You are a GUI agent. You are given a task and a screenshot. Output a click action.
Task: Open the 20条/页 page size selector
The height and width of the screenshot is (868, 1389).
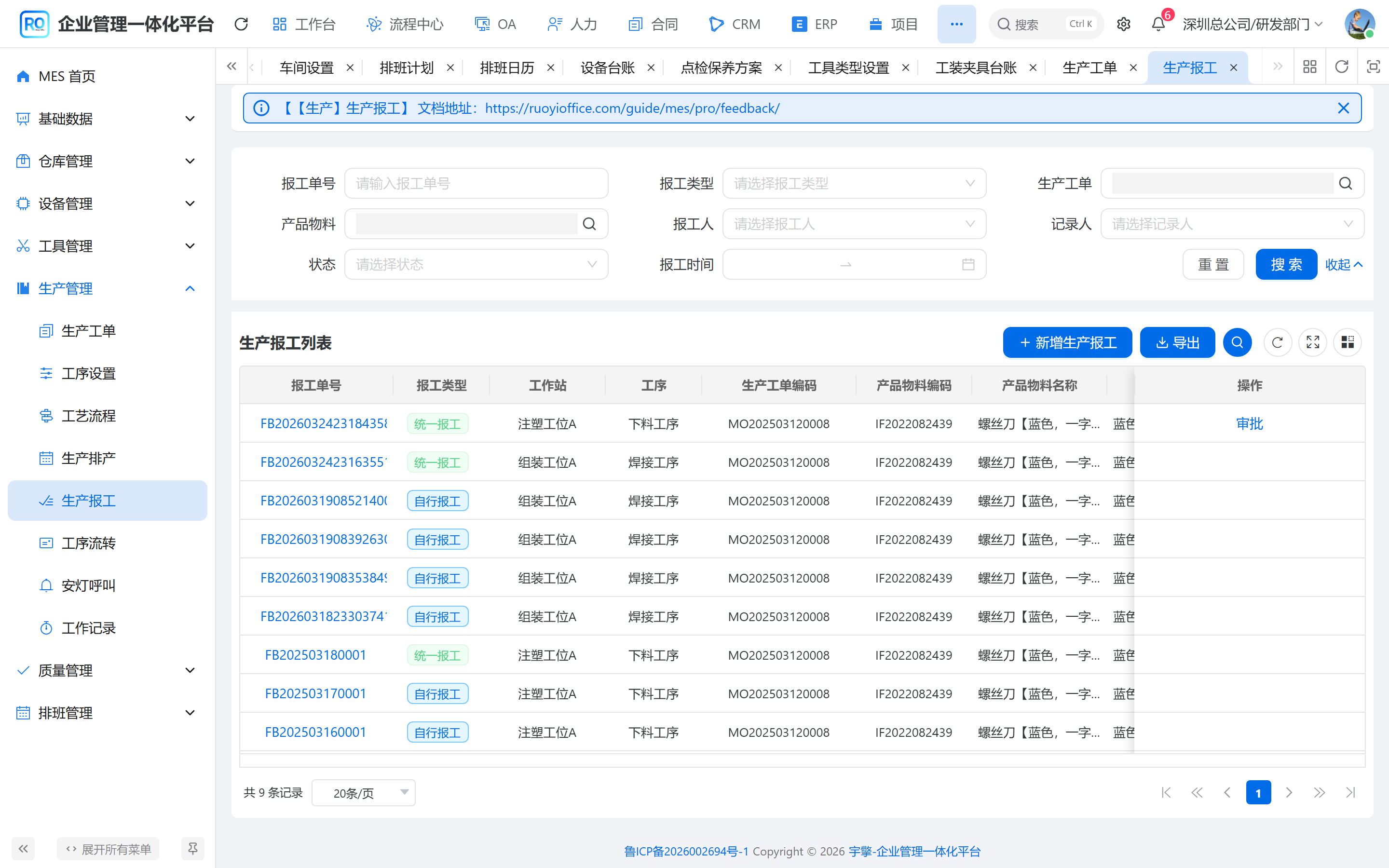tap(363, 793)
